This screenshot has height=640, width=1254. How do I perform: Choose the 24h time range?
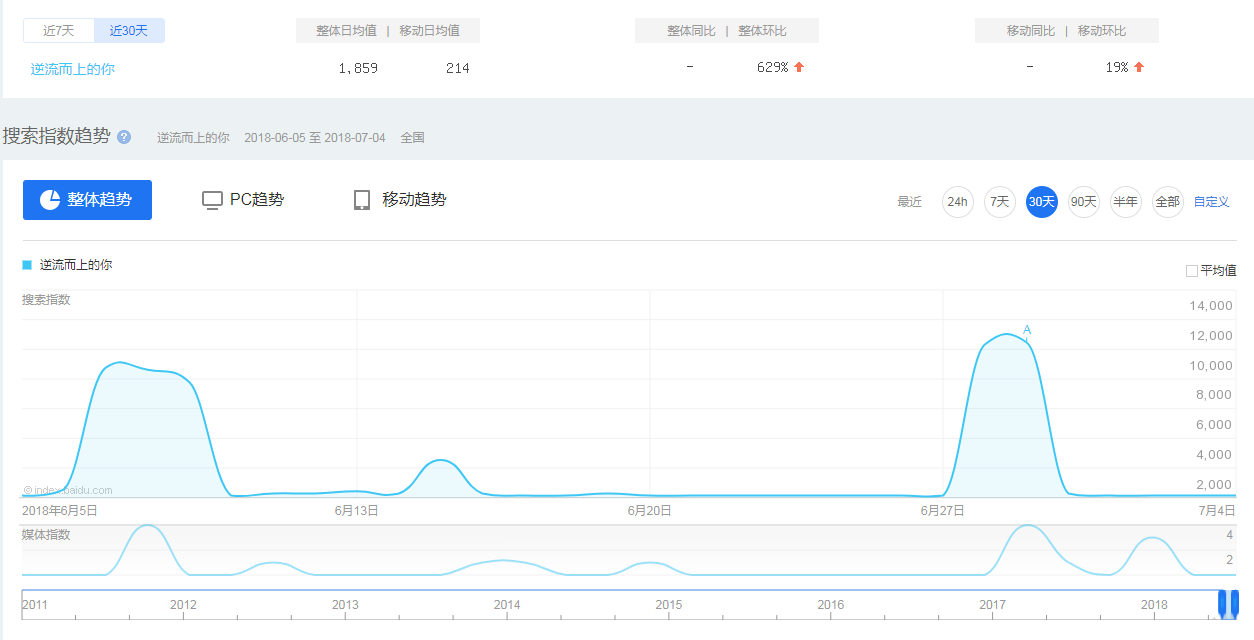click(958, 202)
